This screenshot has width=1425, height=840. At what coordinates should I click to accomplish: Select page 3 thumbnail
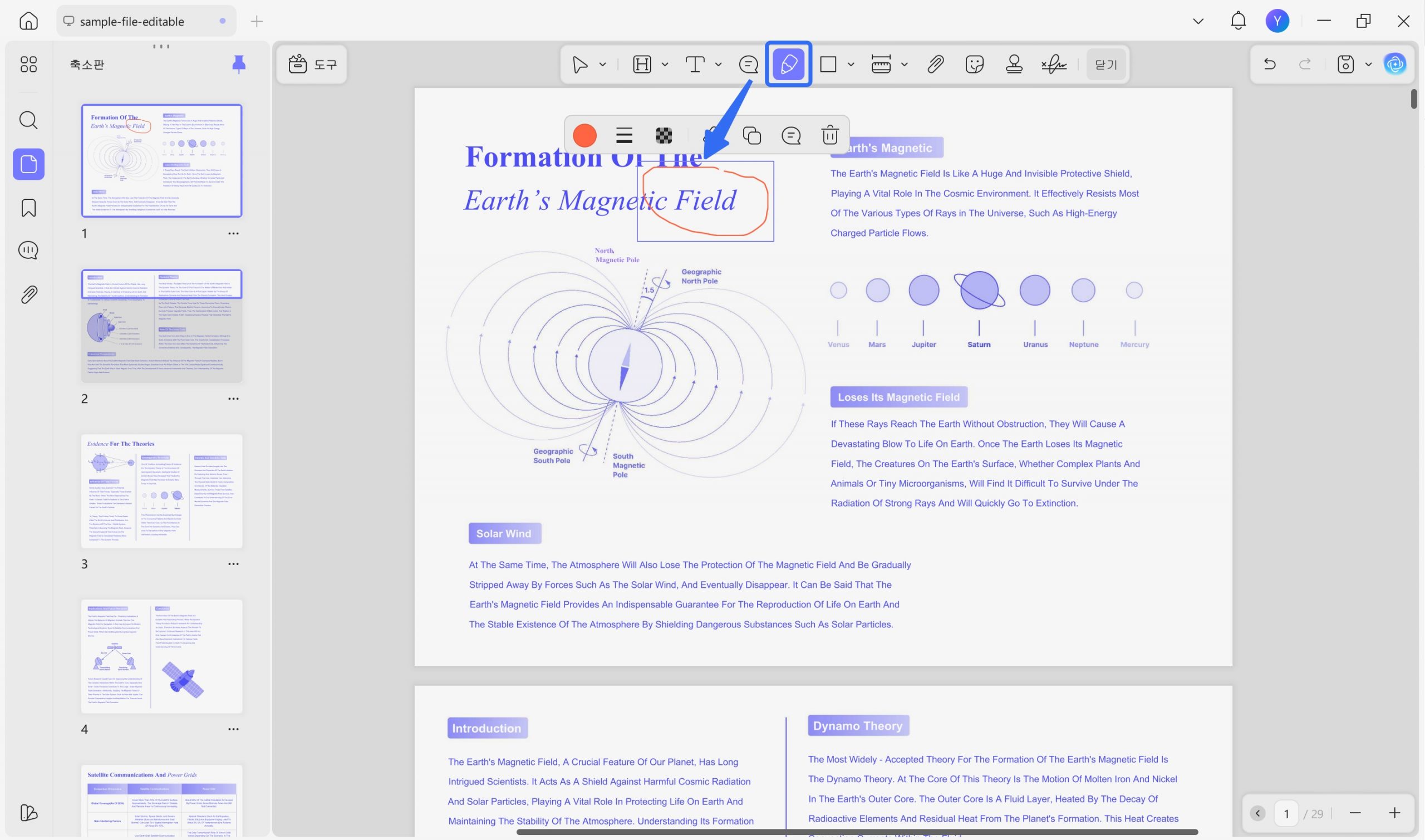coord(161,491)
